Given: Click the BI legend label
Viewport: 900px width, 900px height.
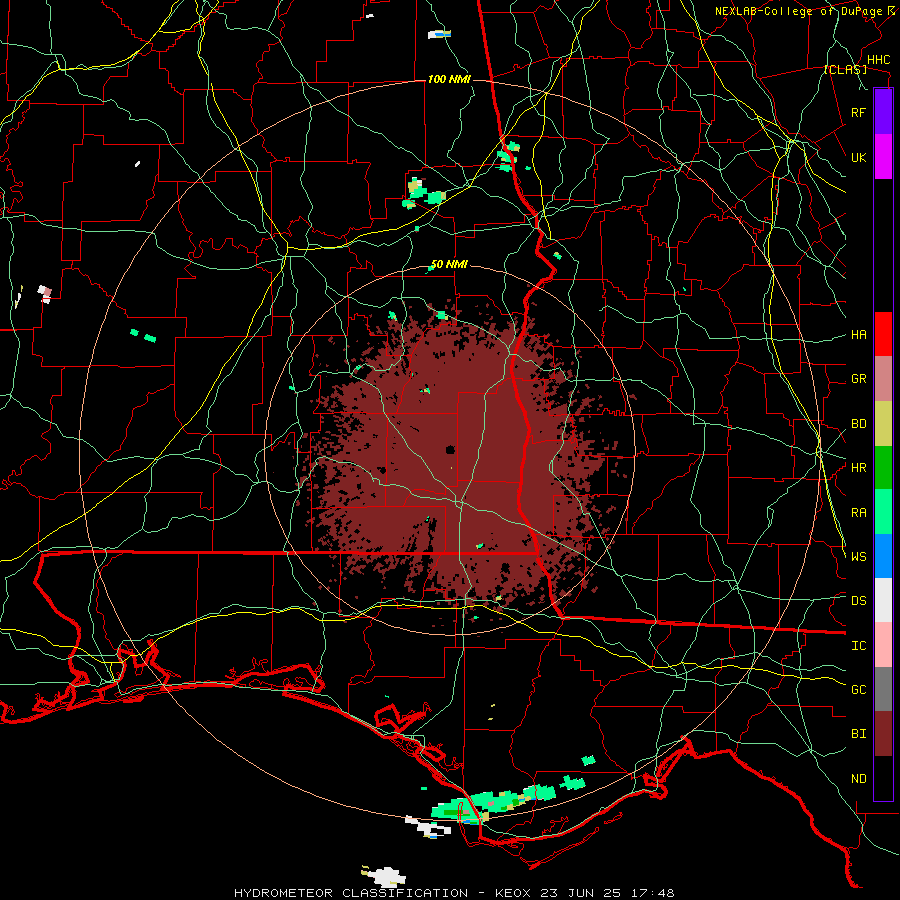Looking at the screenshot, I should 858,734.
